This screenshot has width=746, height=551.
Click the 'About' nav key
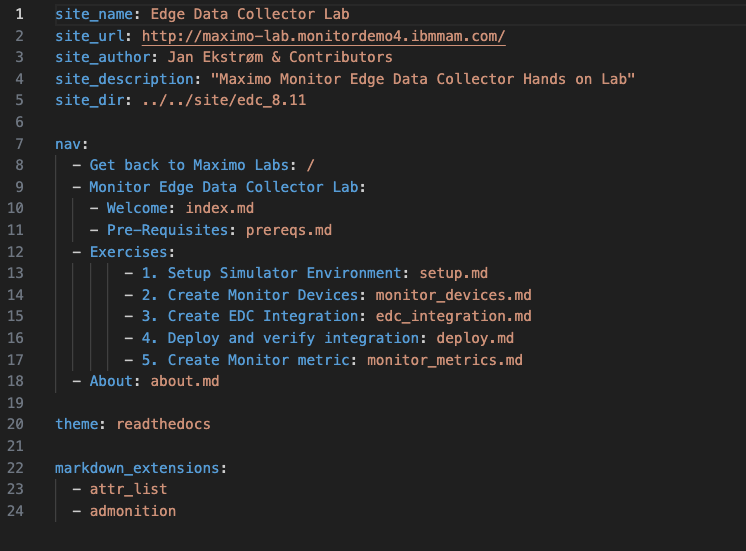(111, 381)
